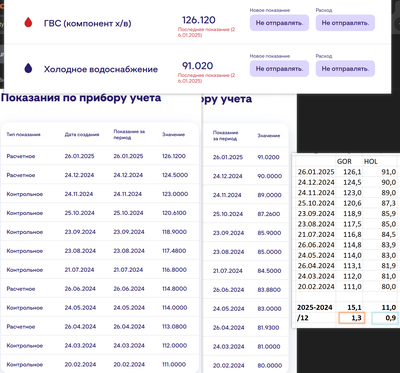Click the GOR column header in the spreadsheet
This screenshot has height=373, width=400.
(344, 162)
